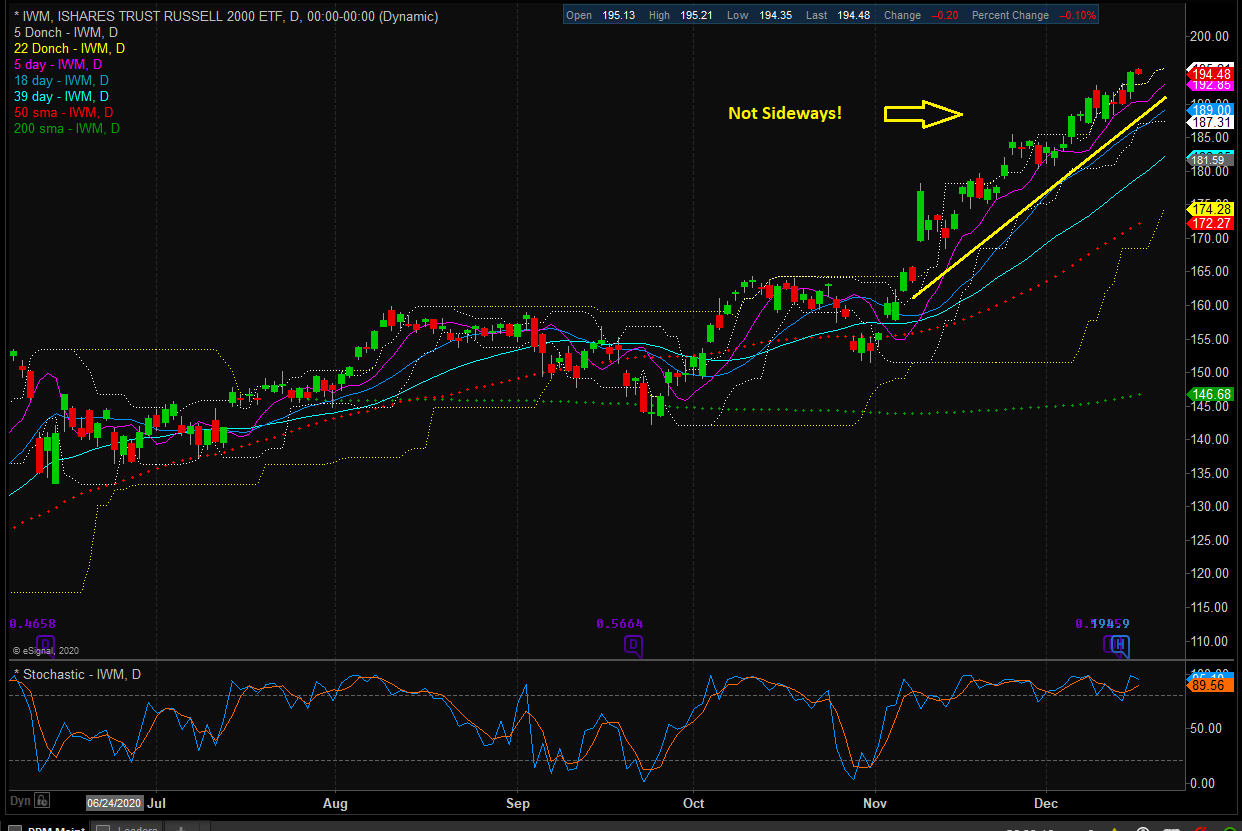Image resolution: width=1242 pixels, height=831 pixels.
Task: Click the magenta 192.85 price axis tag
Action: point(1211,86)
